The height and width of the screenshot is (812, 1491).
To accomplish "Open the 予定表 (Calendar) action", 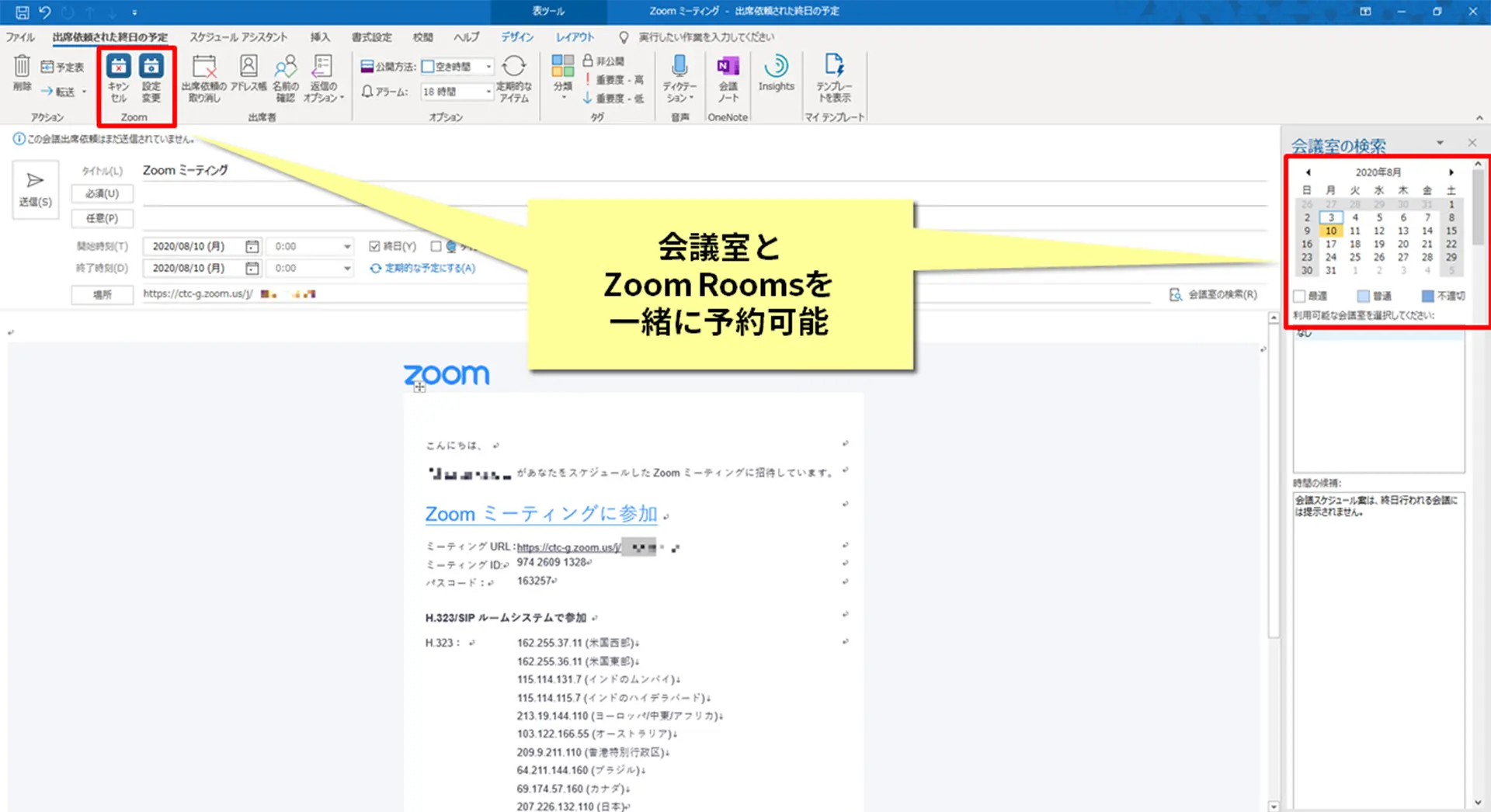I will pyautogui.click(x=62, y=67).
